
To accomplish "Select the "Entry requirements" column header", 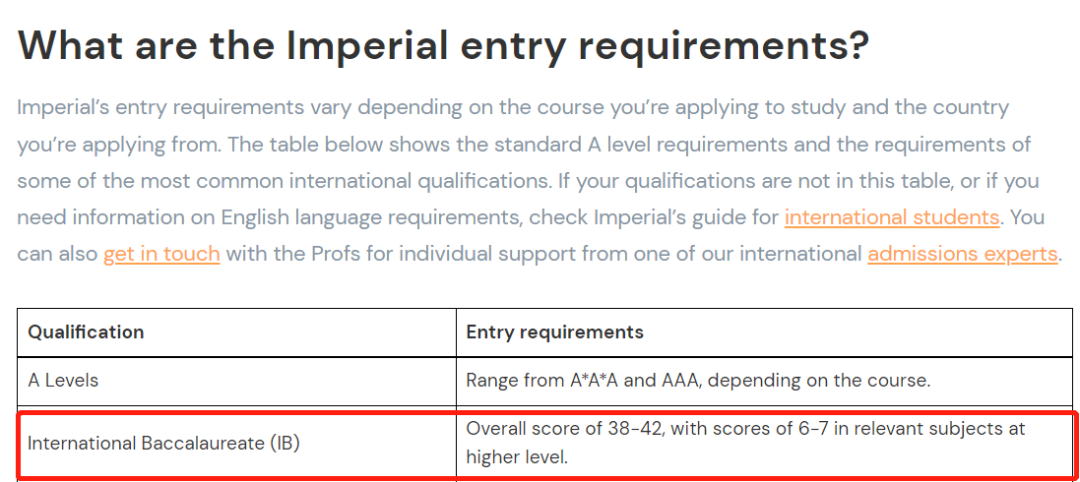I will tap(555, 332).
